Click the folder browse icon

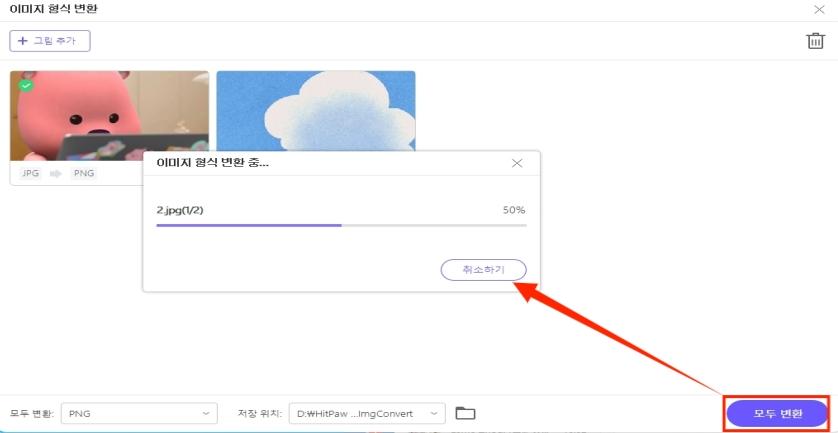click(465, 413)
